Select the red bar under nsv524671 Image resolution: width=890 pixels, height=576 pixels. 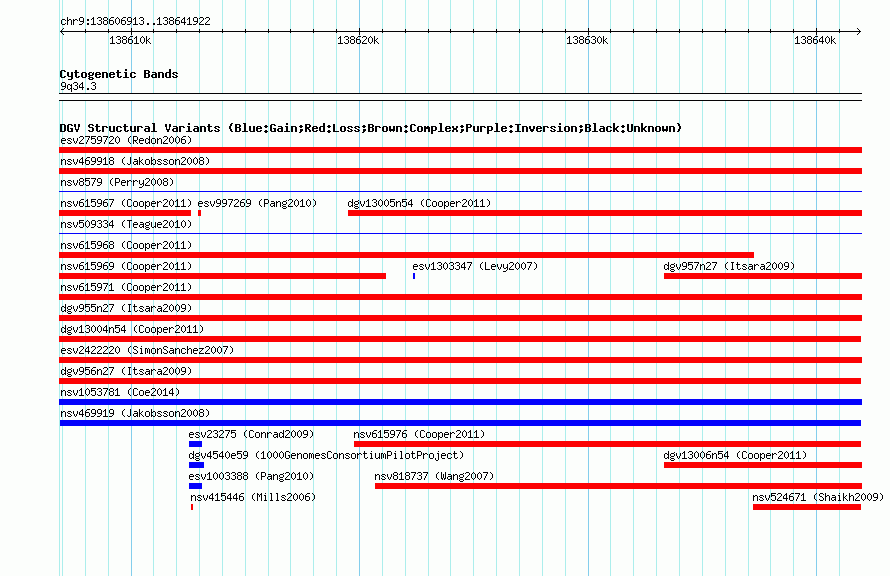coord(807,507)
